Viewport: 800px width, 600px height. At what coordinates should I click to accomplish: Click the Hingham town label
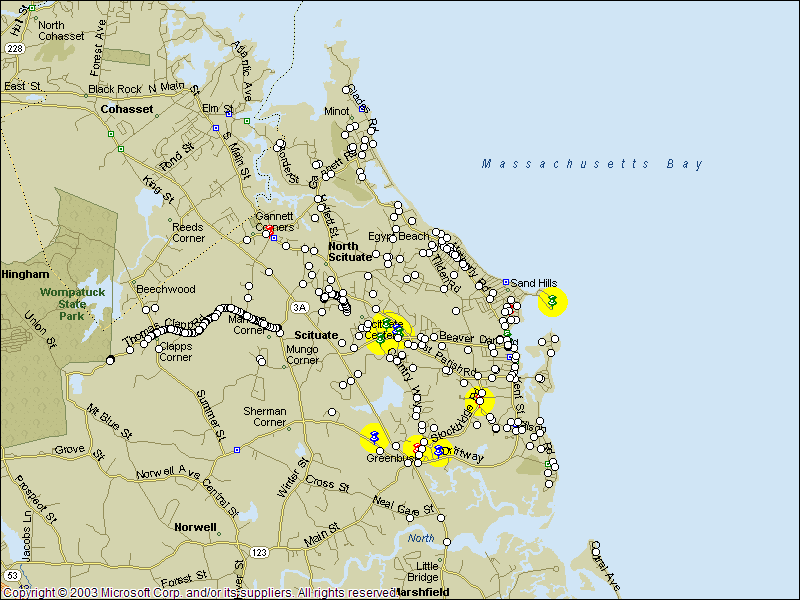pos(24,274)
